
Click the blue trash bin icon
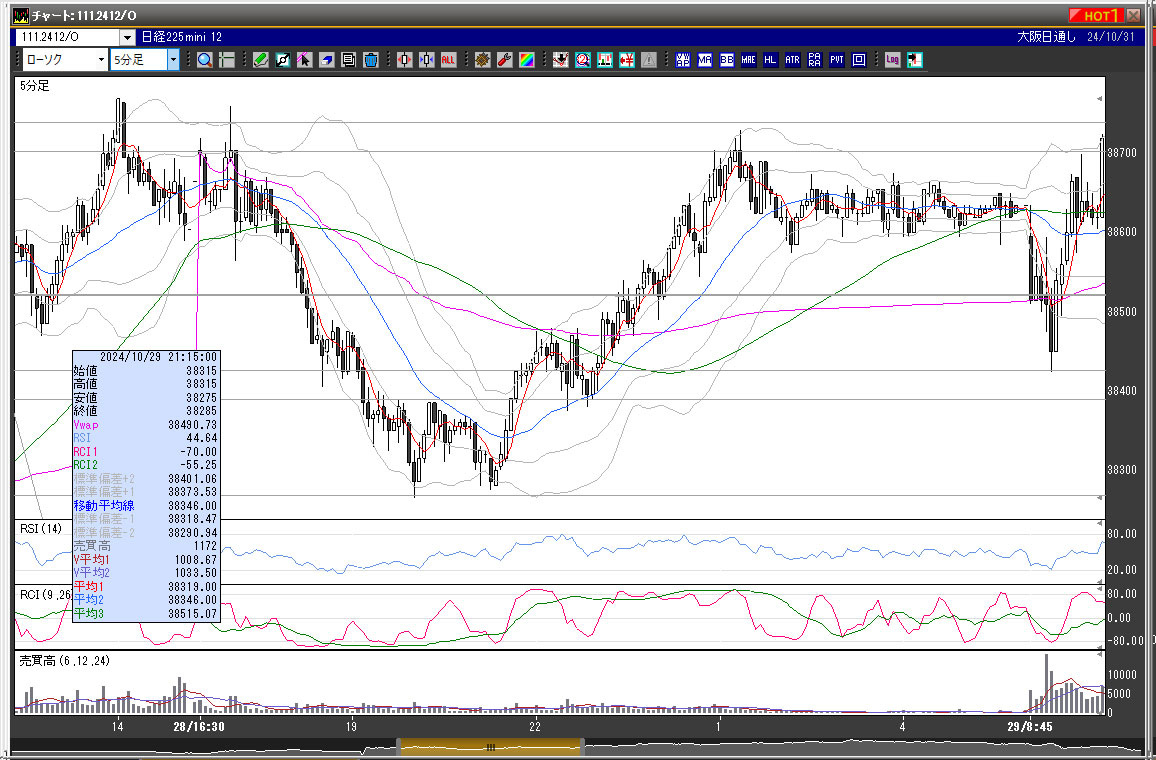point(371,60)
